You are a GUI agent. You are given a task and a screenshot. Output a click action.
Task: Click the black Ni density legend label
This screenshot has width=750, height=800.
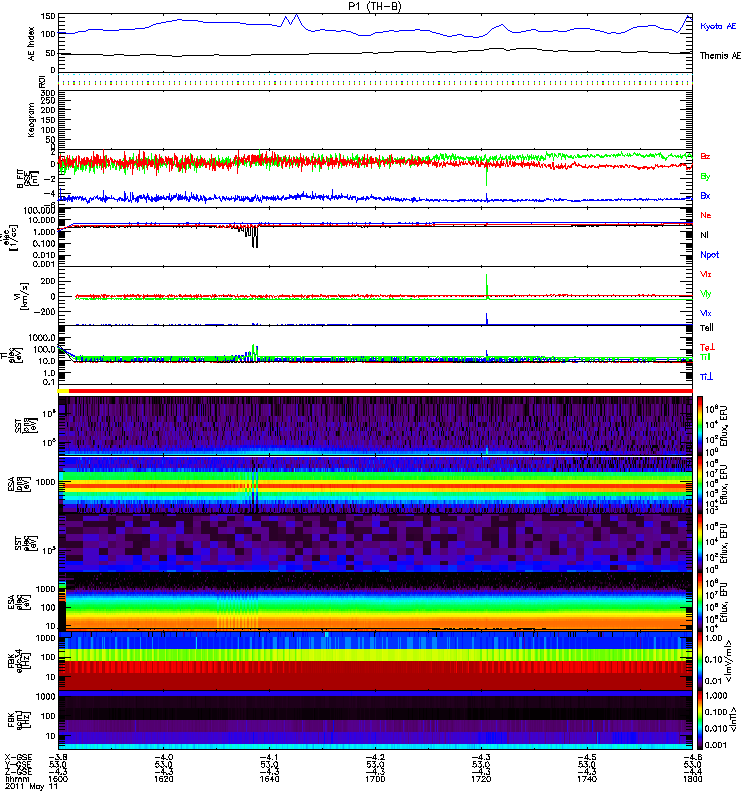[704, 235]
